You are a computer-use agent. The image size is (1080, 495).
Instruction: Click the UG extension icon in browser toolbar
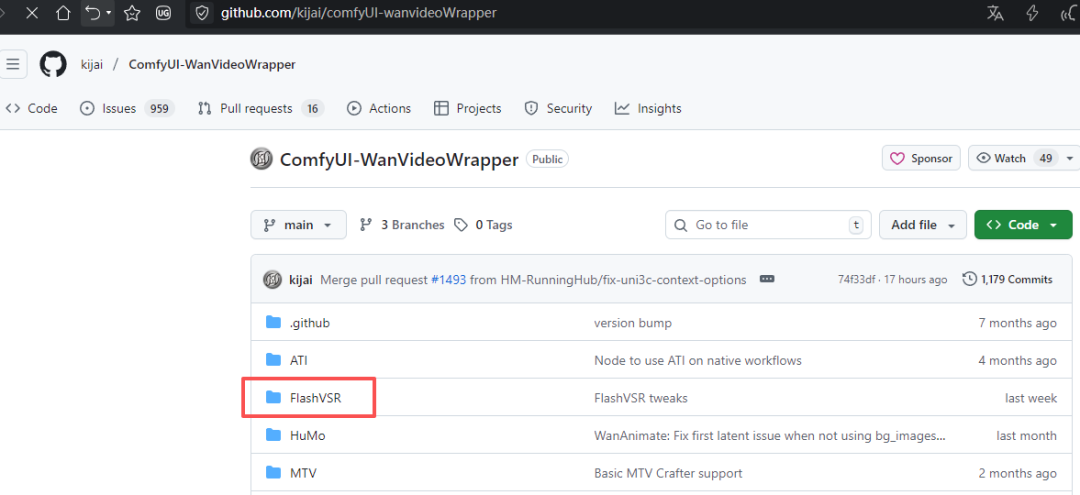tap(163, 13)
